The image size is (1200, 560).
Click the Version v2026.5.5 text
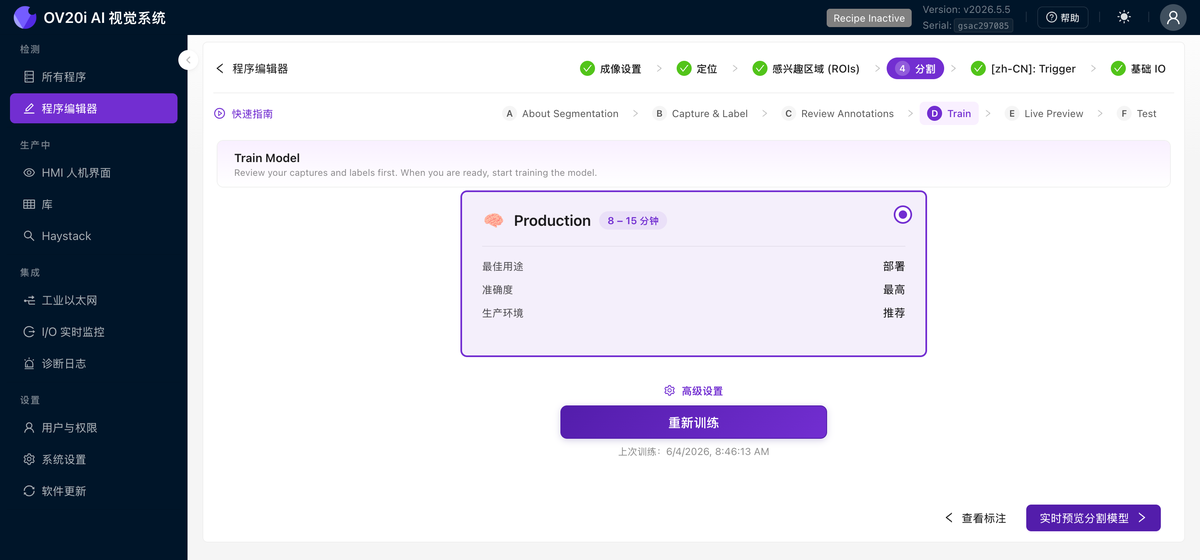966,10
